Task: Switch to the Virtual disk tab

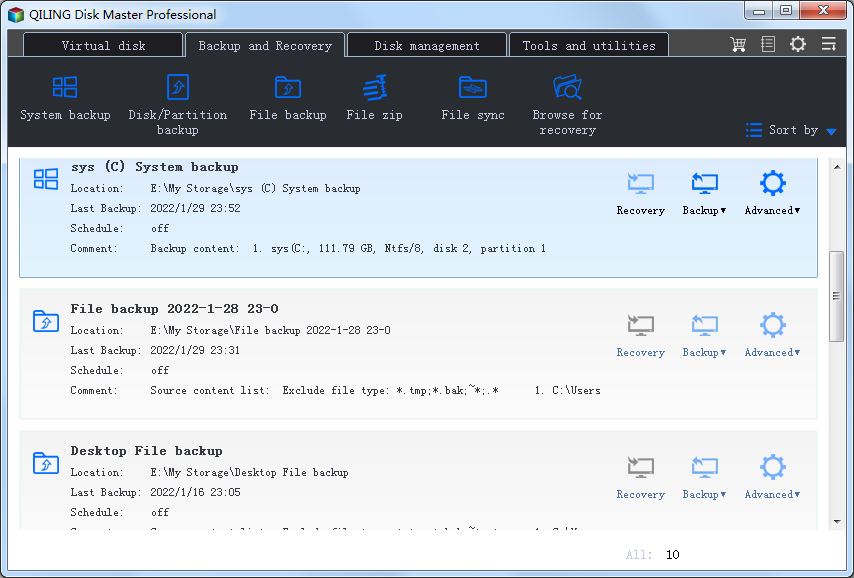Action: (103, 46)
